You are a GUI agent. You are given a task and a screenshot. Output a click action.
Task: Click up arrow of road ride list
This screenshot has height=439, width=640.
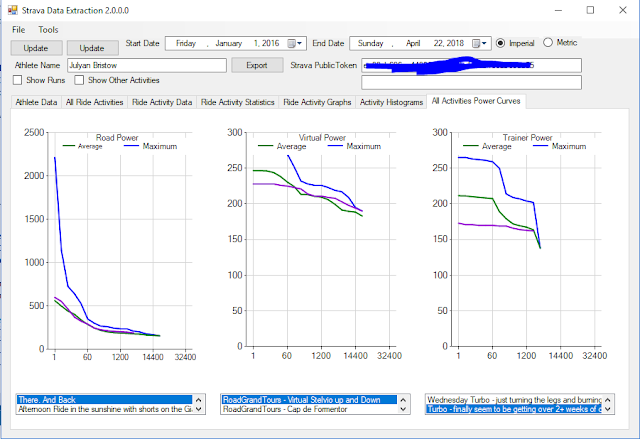tap(199, 400)
